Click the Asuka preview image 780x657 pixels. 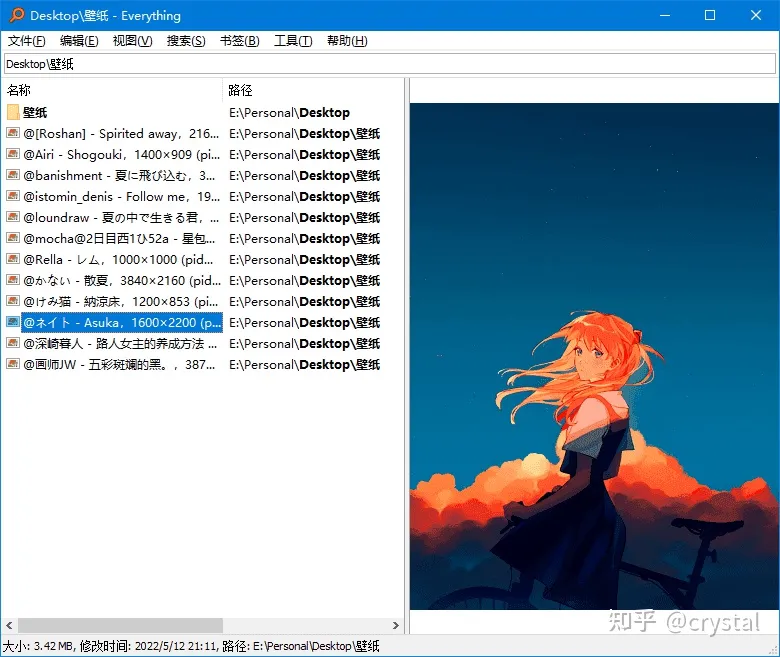coord(594,356)
